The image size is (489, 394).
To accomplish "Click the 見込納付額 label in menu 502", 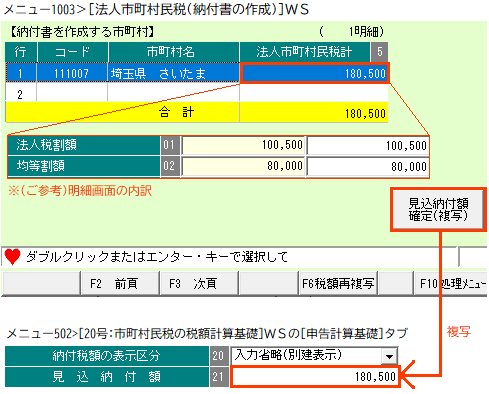I will (x=107, y=377).
